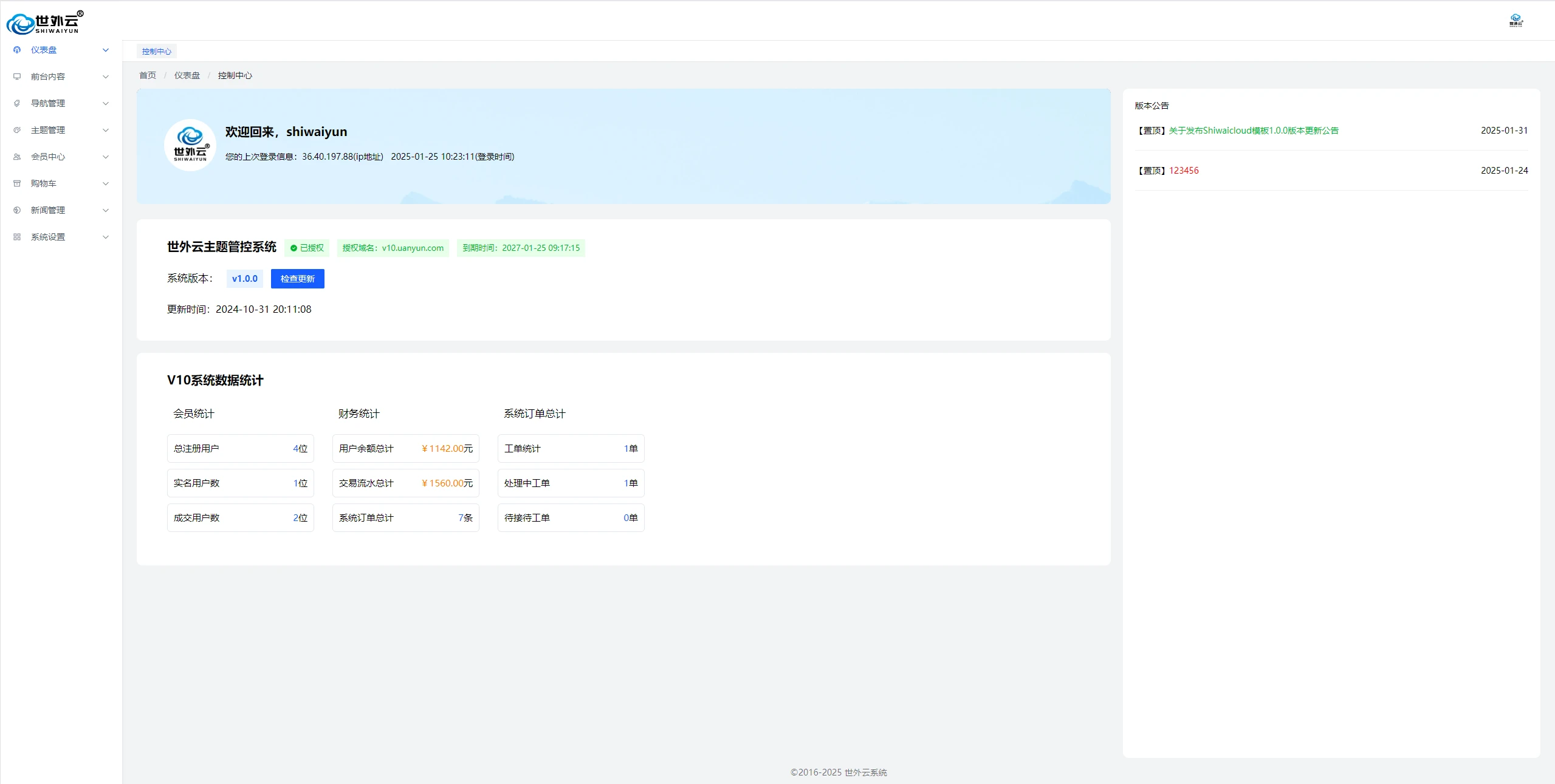Click the 购物车 cart icon

tap(17, 183)
